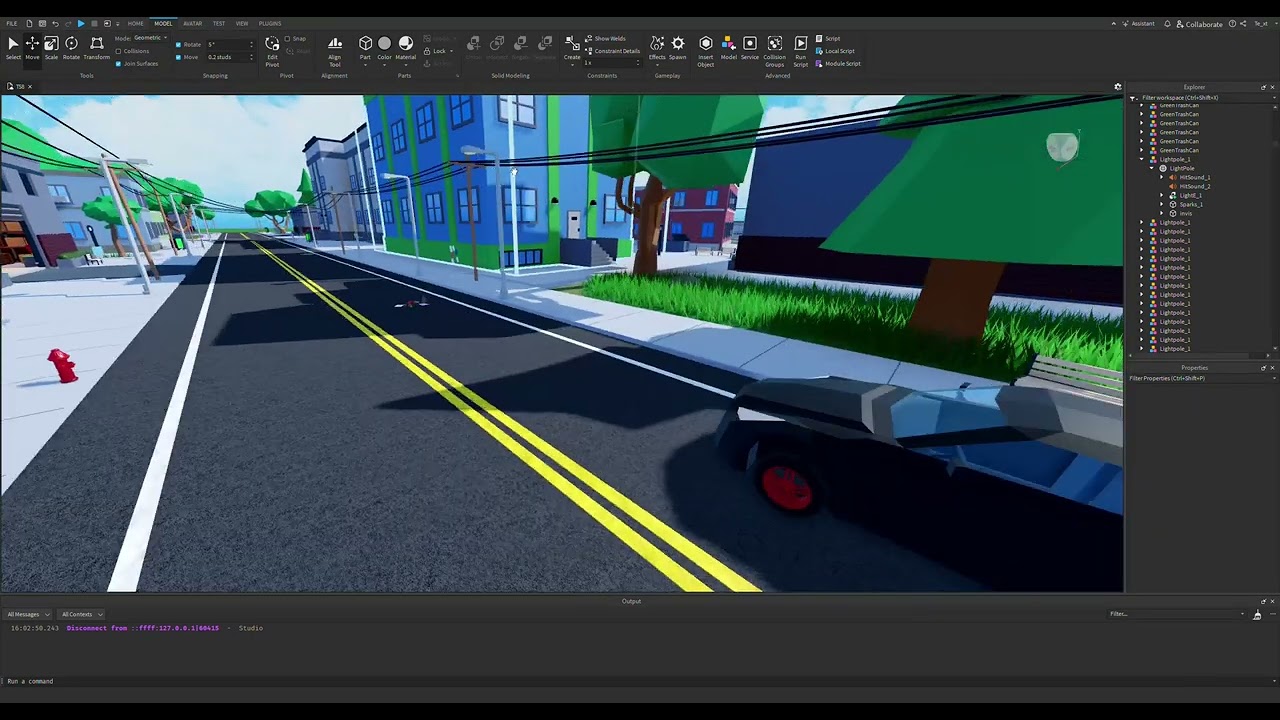Click the Run a command bar
The width and height of the screenshot is (1280, 720).
click(640, 681)
